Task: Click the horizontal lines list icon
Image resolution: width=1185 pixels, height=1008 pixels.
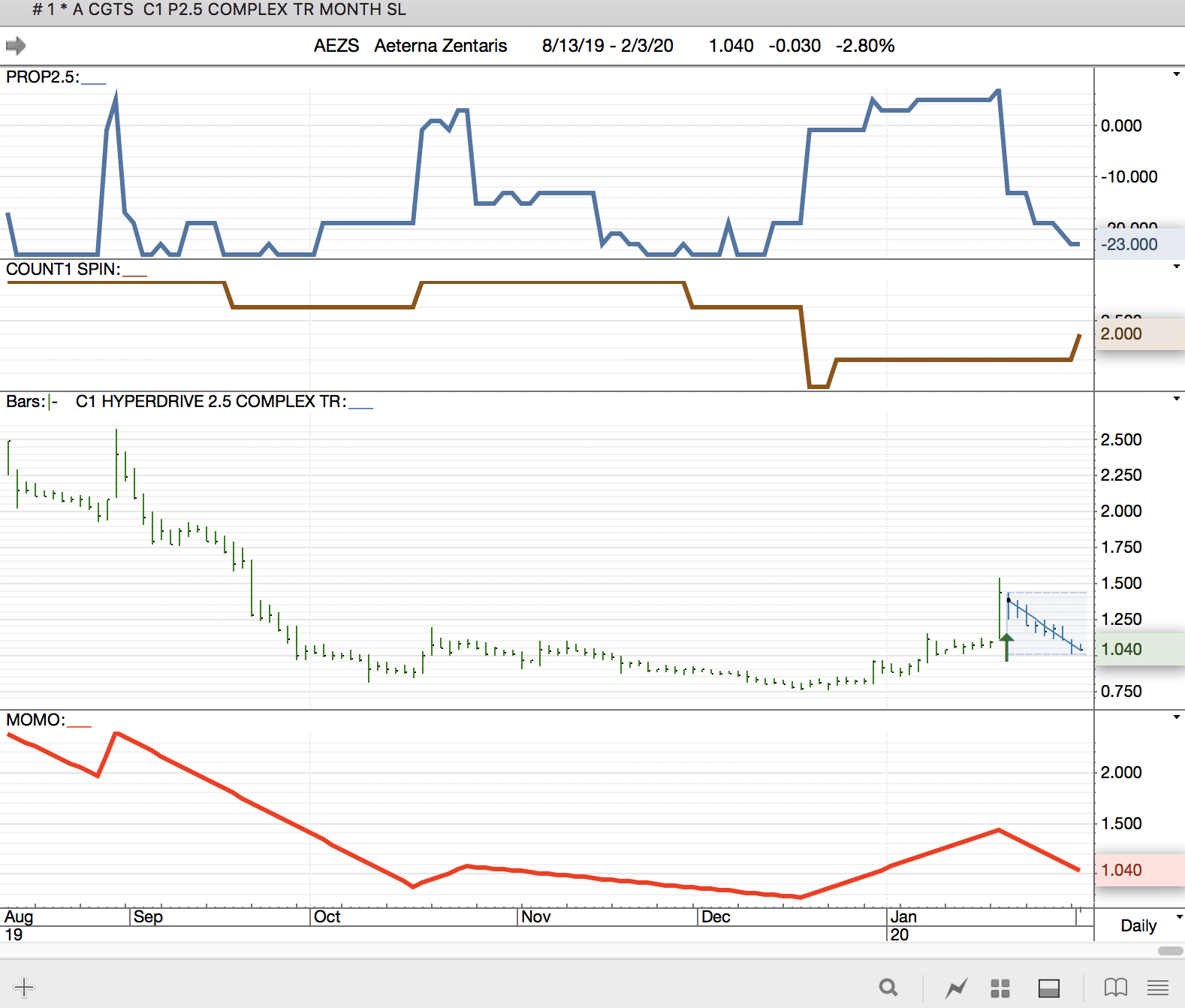Action: tap(1158, 987)
